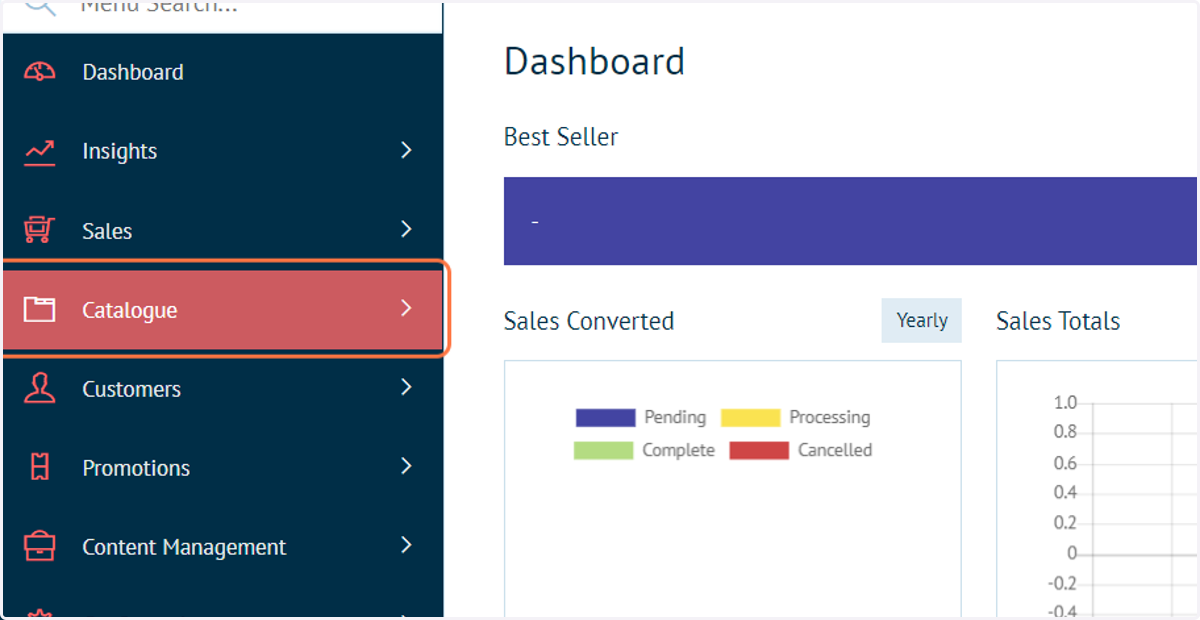1200x620 pixels.
Task: Open the Customers menu item
Action: point(222,388)
